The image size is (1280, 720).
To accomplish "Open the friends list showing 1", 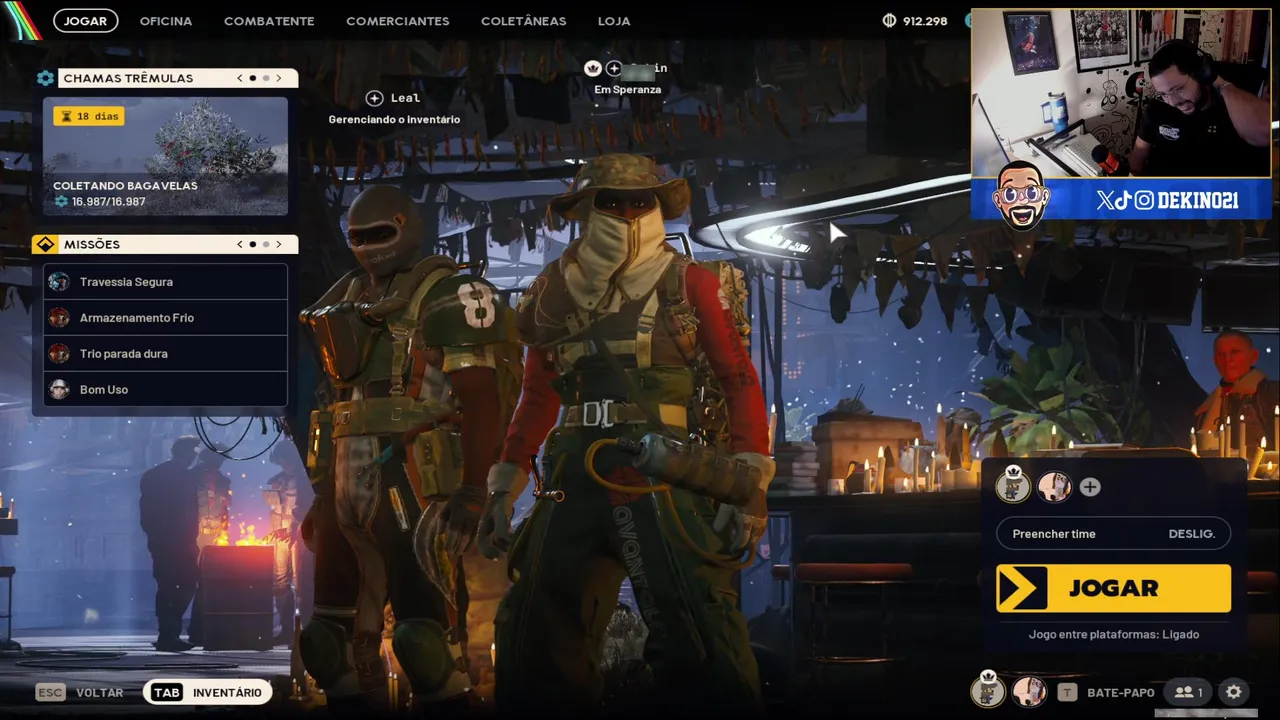I will (1189, 692).
